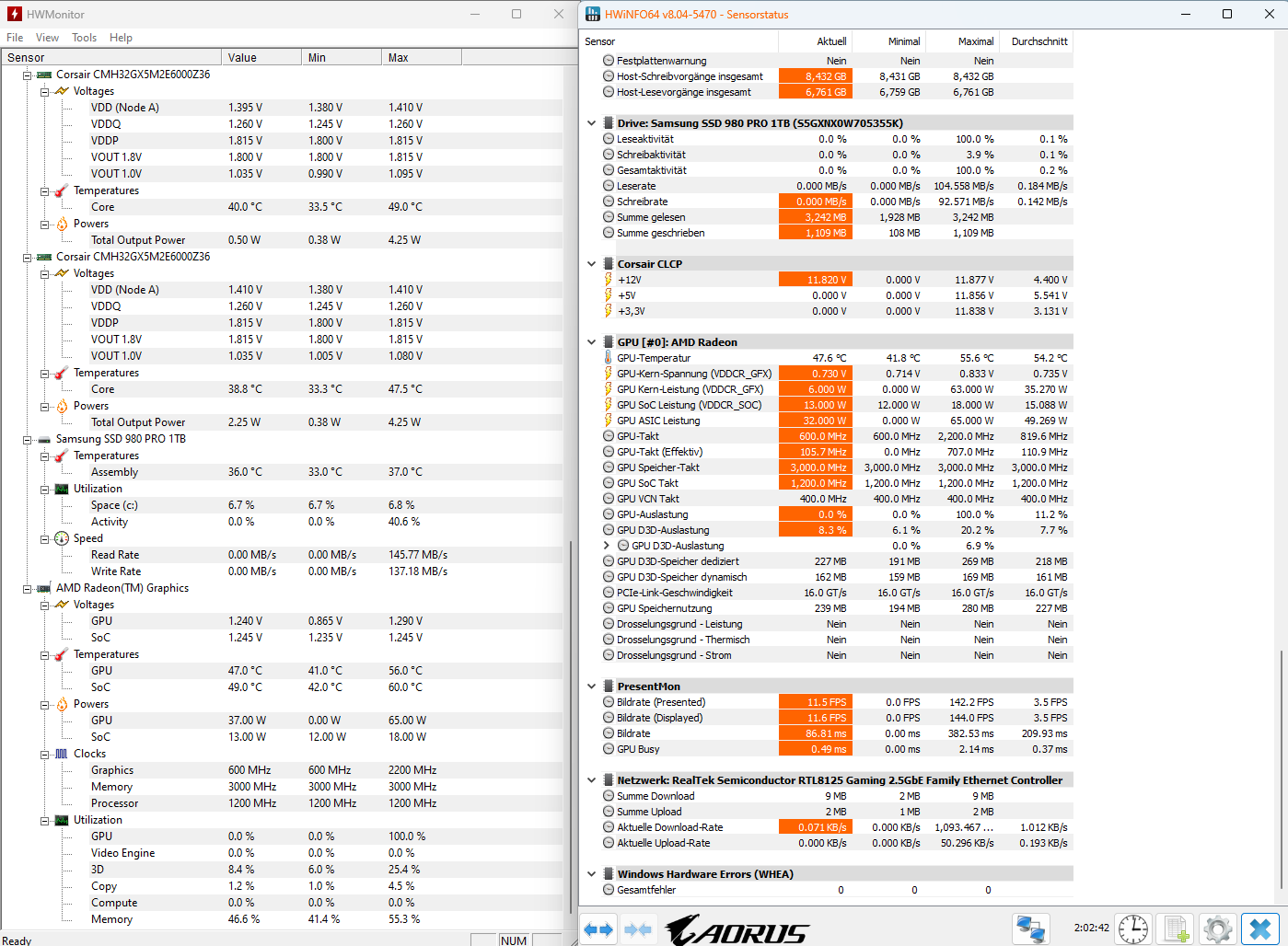The width and height of the screenshot is (1288, 946).
Task: Open the File menu in HWMonitor
Action: (15, 38)
